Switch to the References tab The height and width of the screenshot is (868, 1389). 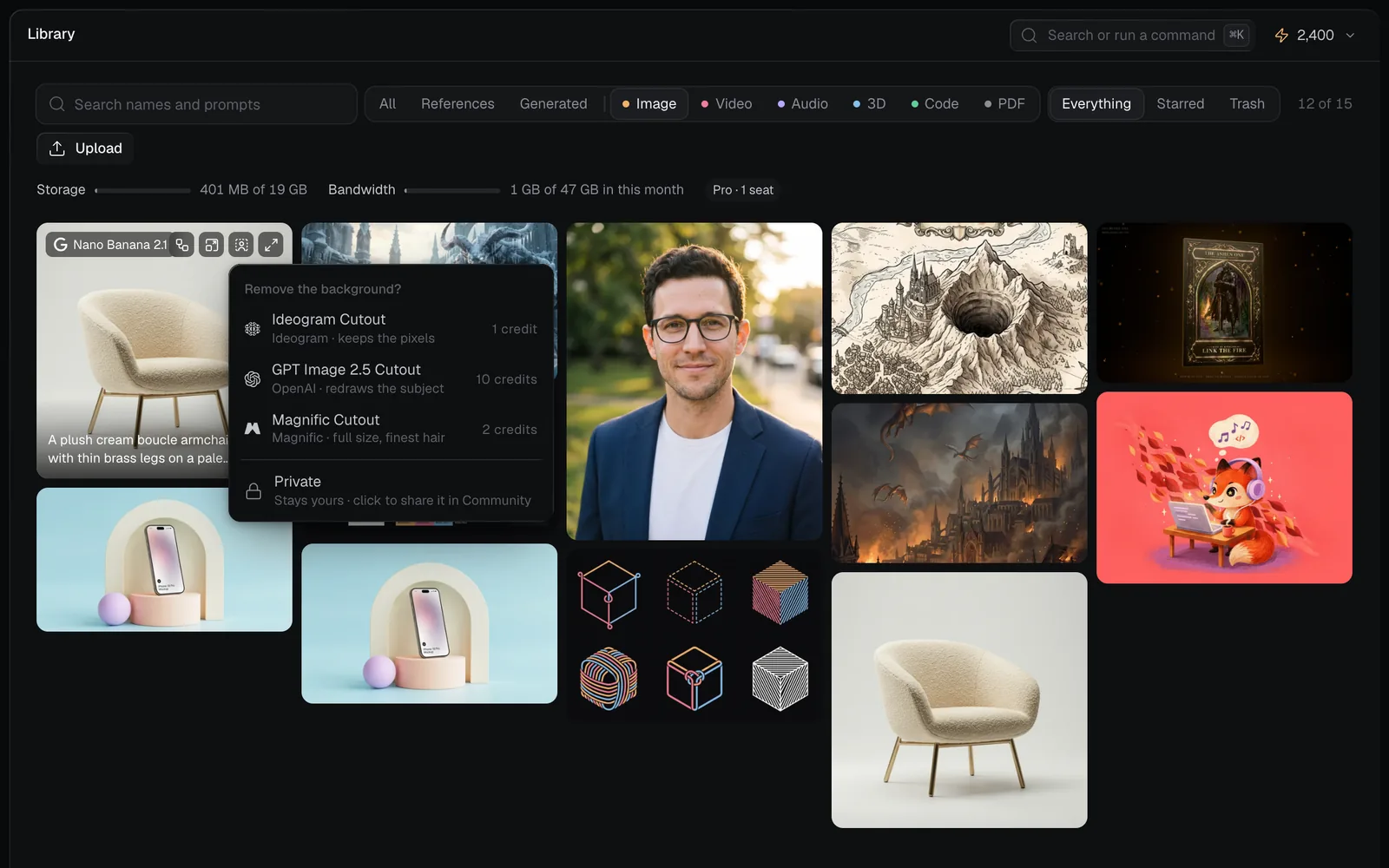click(458, 104)
